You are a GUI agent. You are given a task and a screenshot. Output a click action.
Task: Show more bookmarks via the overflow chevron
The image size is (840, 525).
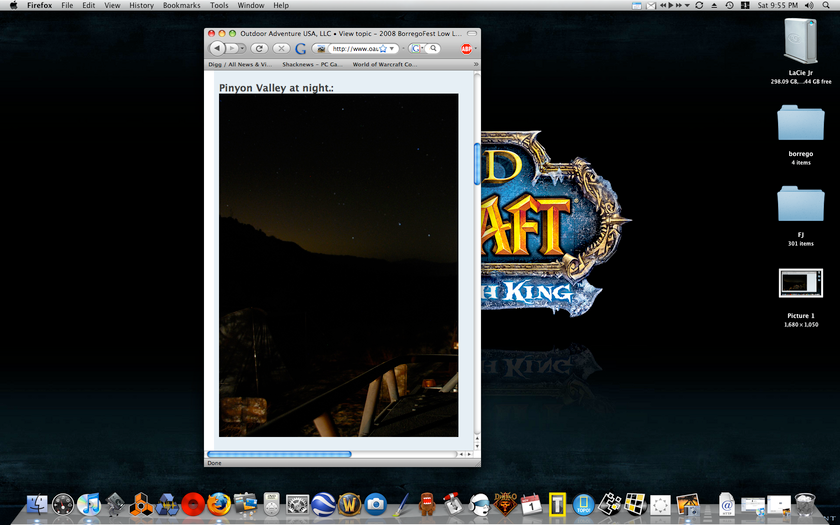pyautogui.click(x=476, y=64)
